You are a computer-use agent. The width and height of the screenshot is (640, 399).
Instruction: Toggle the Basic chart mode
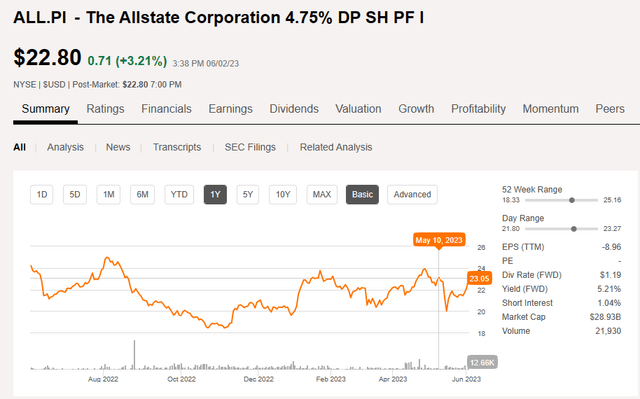coord(362,195)
